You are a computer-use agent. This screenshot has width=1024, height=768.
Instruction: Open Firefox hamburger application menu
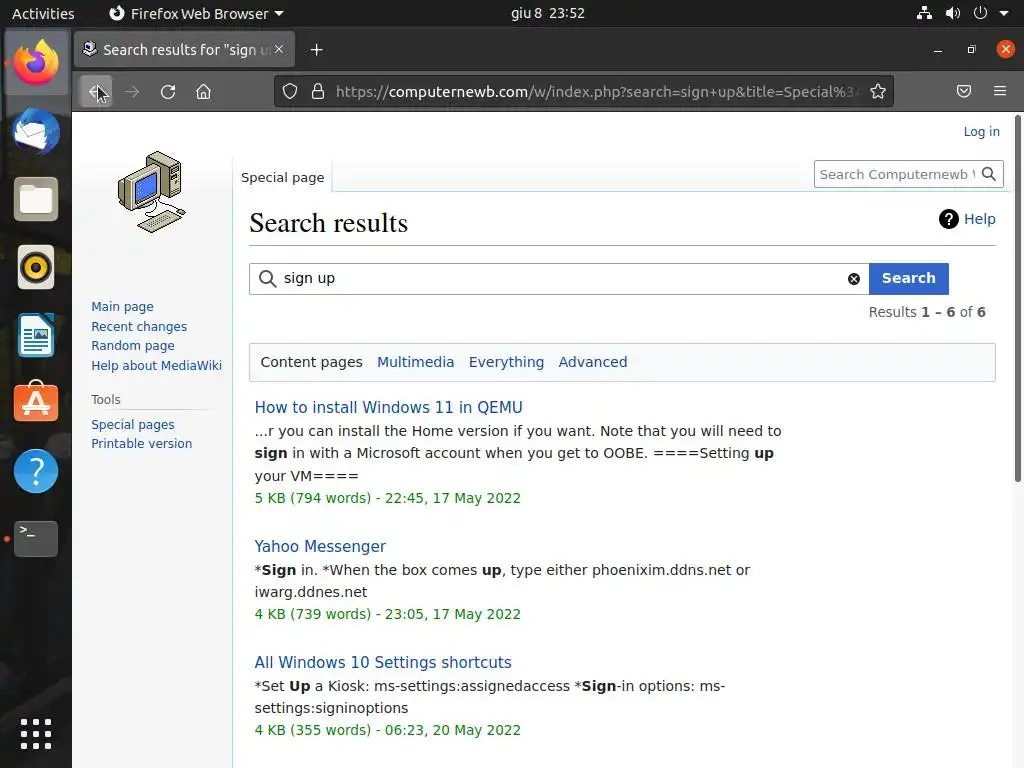1000,91
